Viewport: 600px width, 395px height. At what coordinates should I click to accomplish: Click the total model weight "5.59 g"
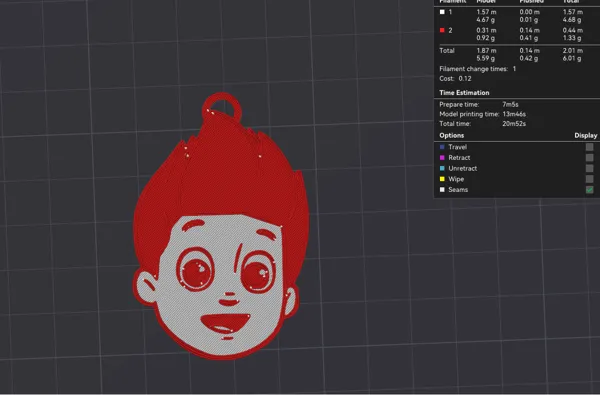tap(486, 58)
